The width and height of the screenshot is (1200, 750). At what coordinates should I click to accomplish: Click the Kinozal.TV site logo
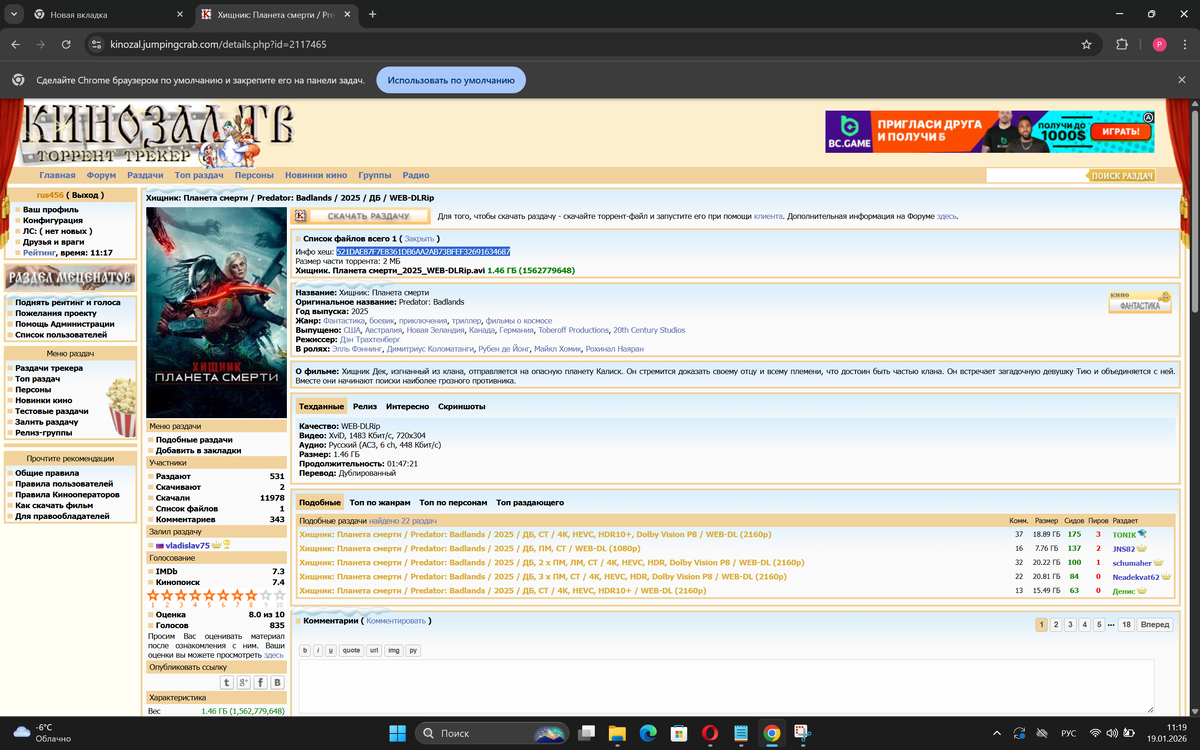click(158, 133)
